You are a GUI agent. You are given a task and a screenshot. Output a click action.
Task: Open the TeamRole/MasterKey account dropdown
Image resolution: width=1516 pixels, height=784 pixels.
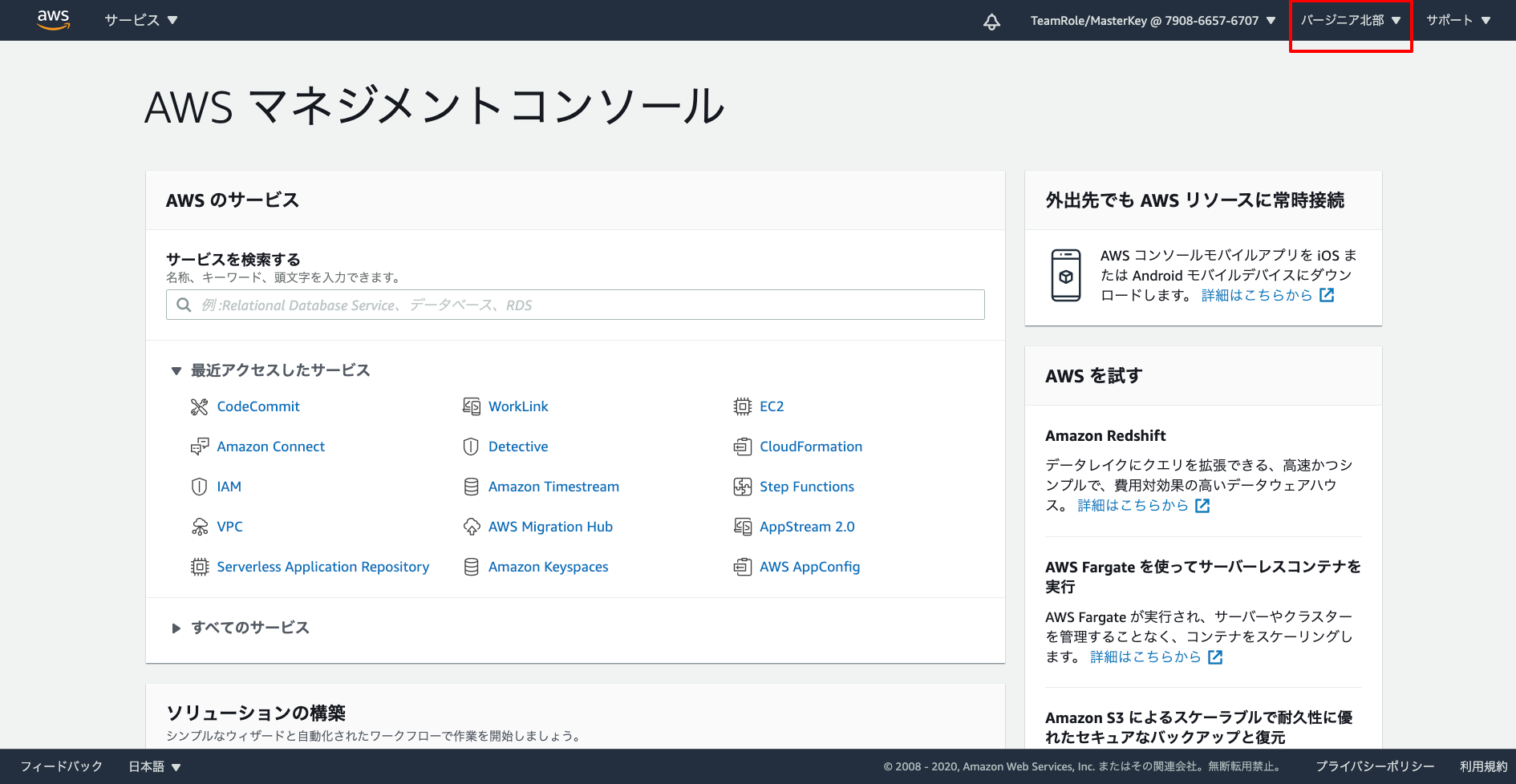(1153, 21)
